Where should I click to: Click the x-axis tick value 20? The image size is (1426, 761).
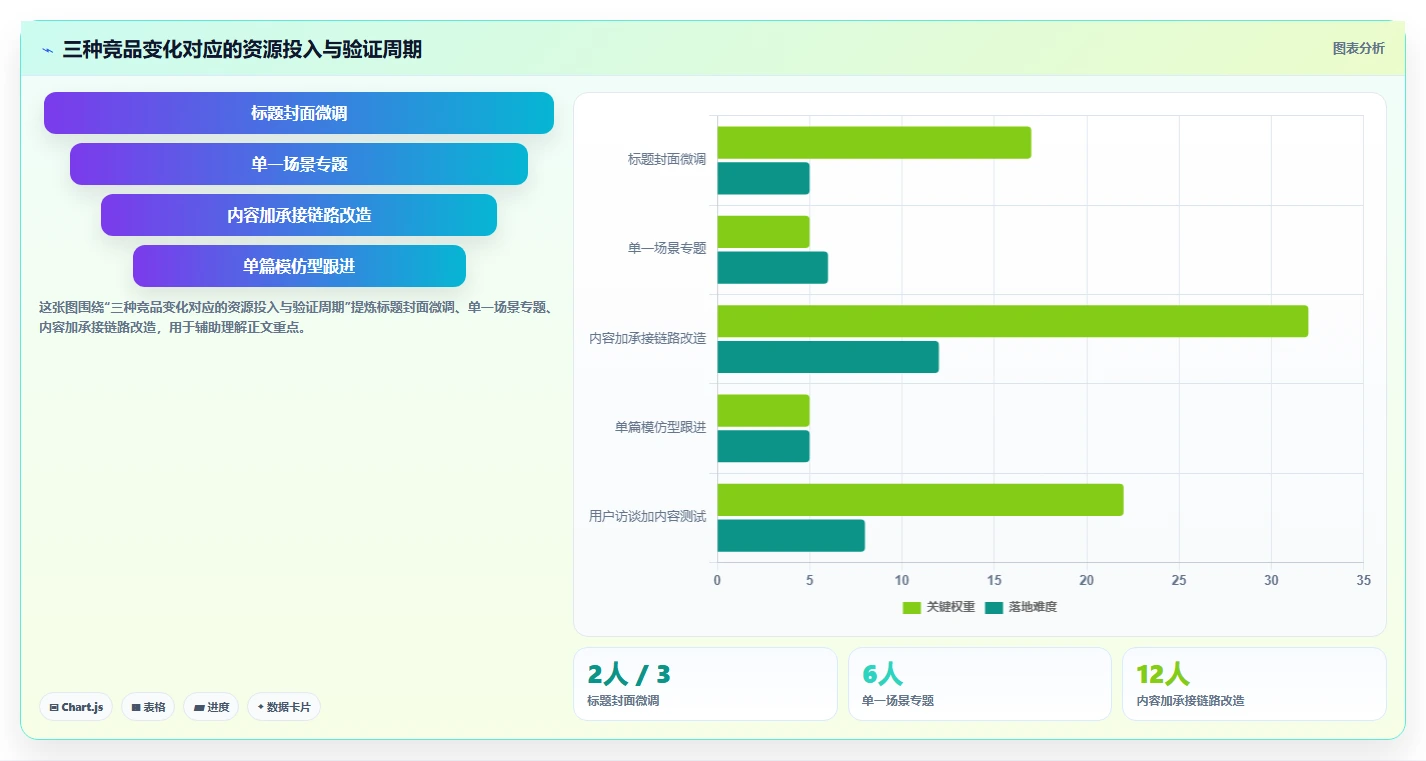[x=1086, y=580]
